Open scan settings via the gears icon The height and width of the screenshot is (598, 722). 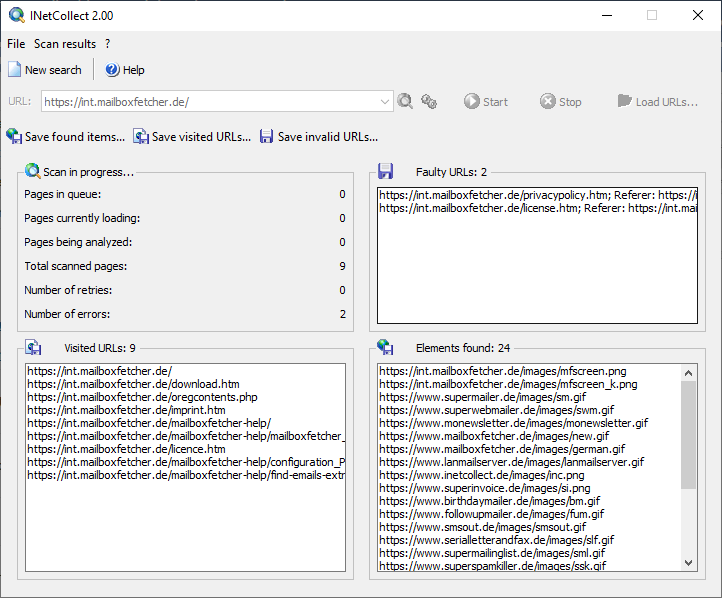(x=429, y=101)
